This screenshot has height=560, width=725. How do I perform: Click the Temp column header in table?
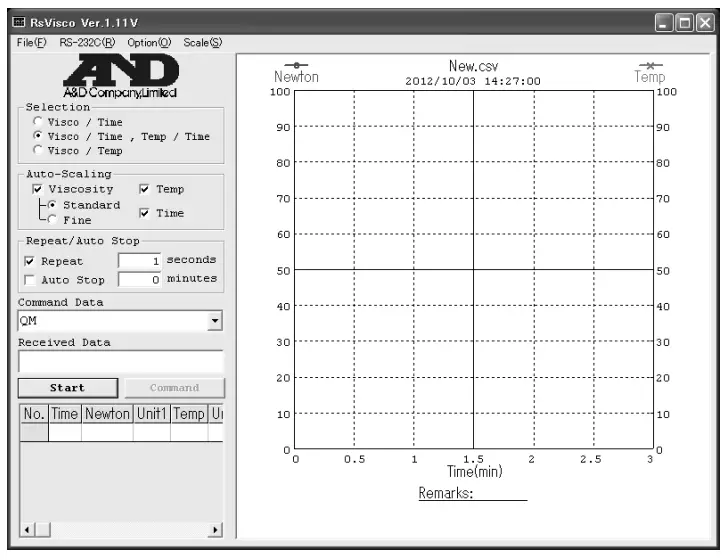(x=189, y=413)
